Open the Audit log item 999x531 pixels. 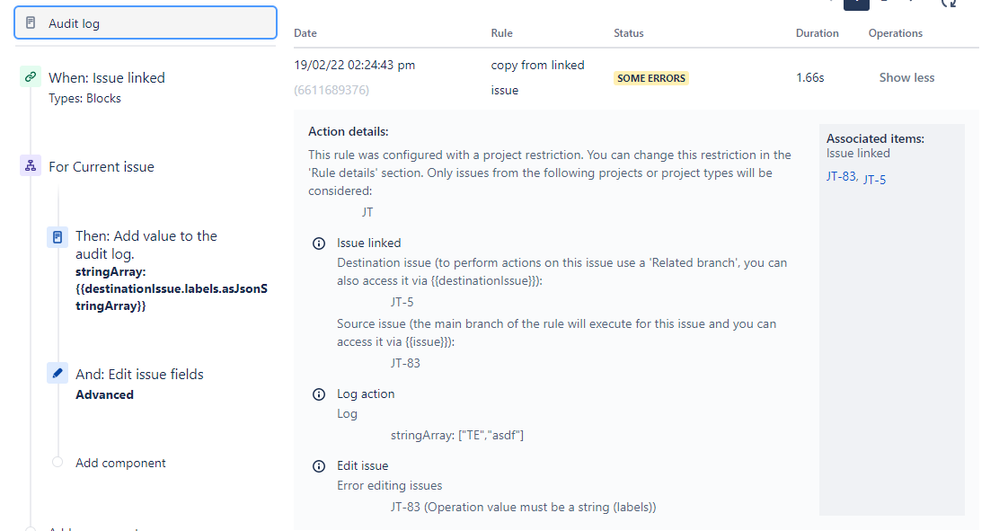(x=145, y=23)
